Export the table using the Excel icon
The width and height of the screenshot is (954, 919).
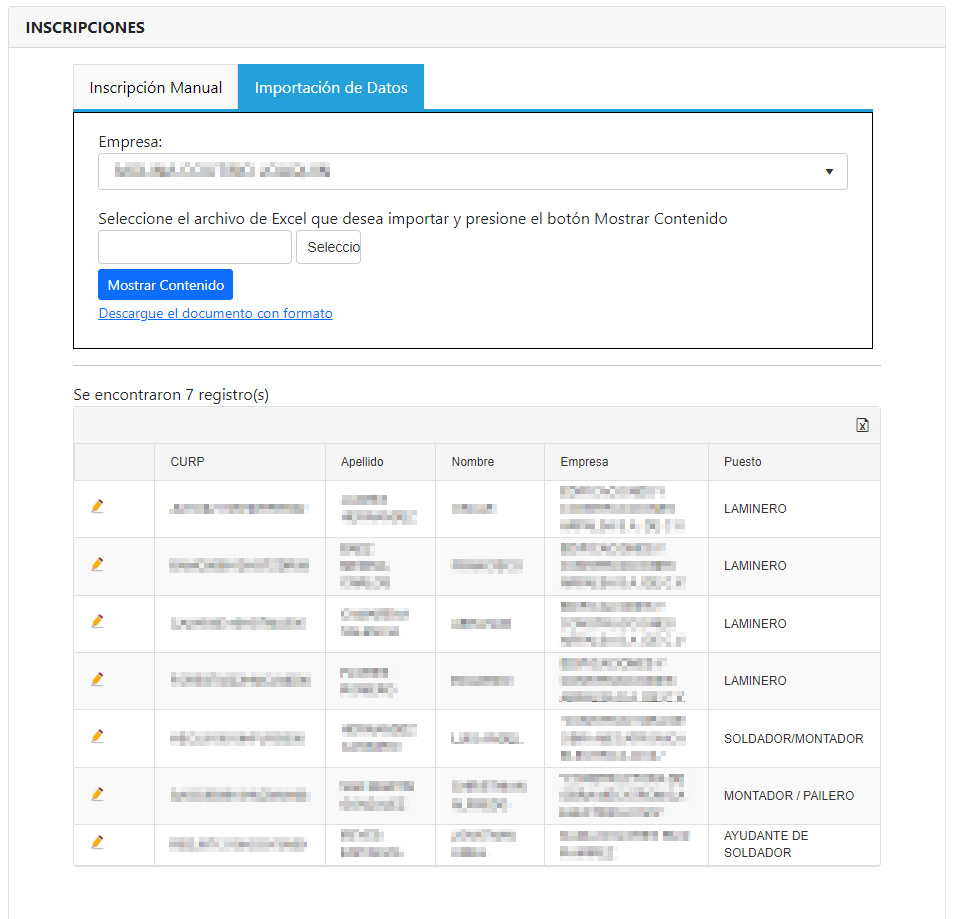click(x=862, y=425)
